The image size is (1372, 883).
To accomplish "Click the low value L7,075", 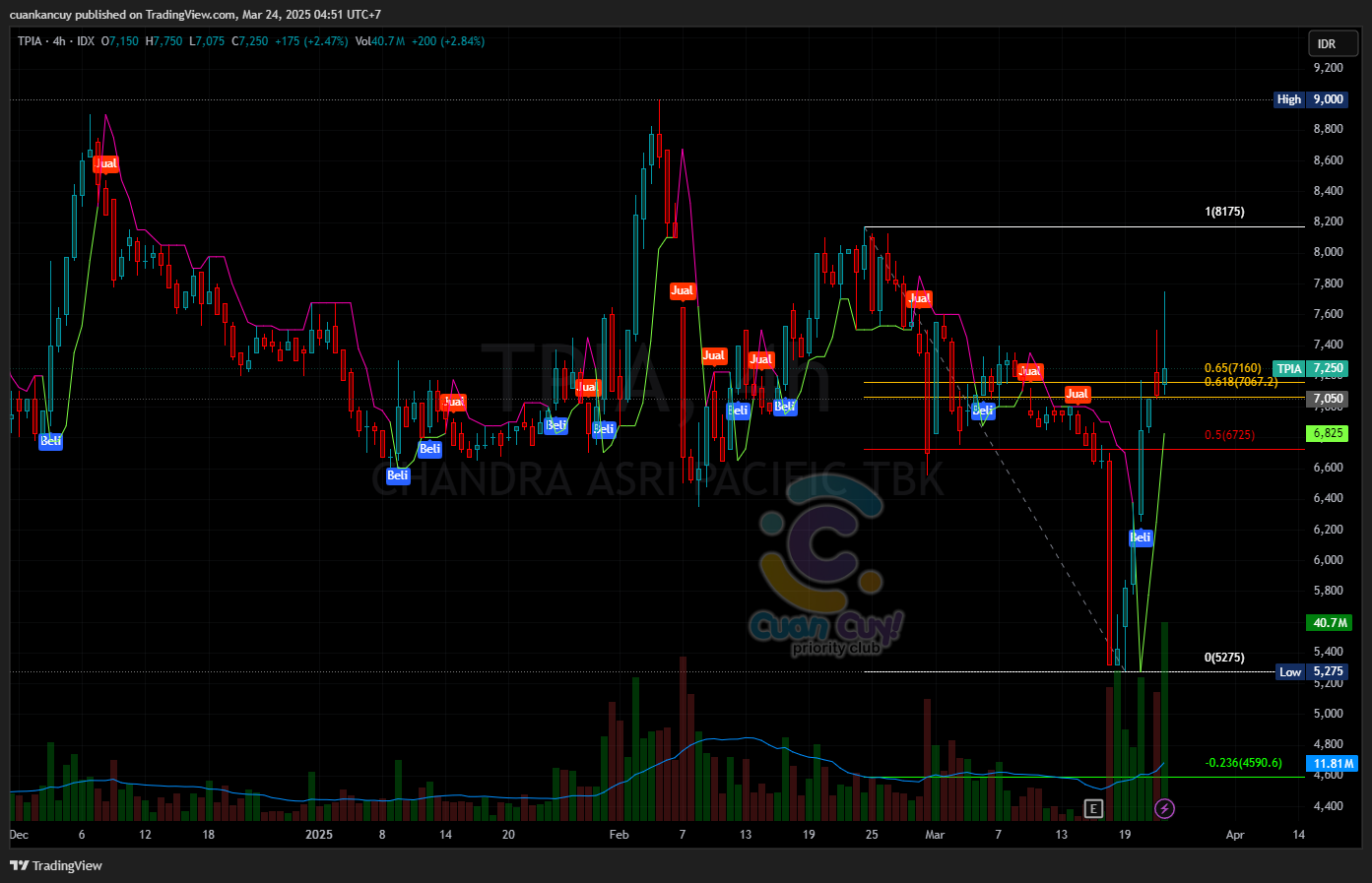I will click(x=207, y=41).
